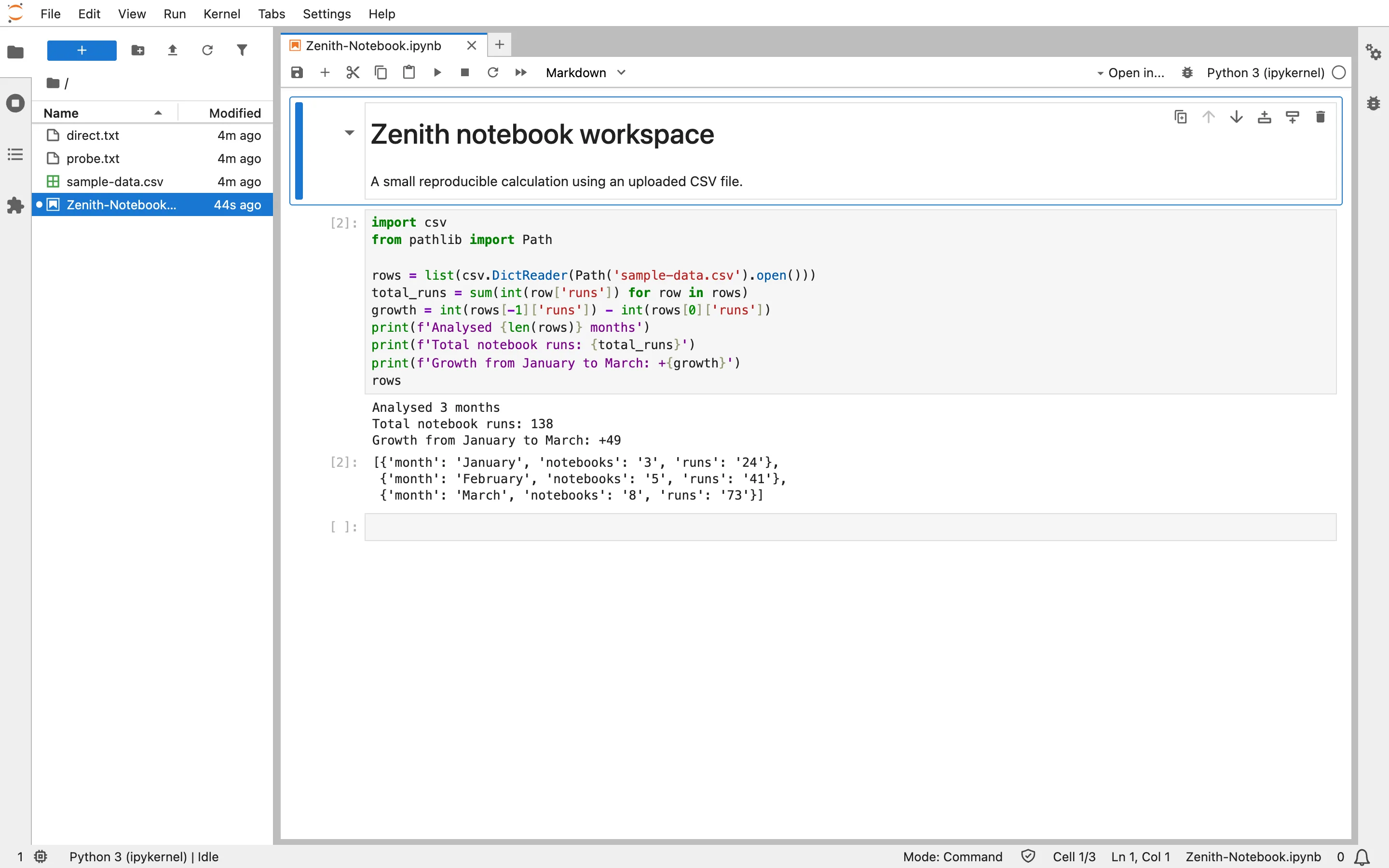
Task: Open the Help menu
Action: click(x=381, y=14)
